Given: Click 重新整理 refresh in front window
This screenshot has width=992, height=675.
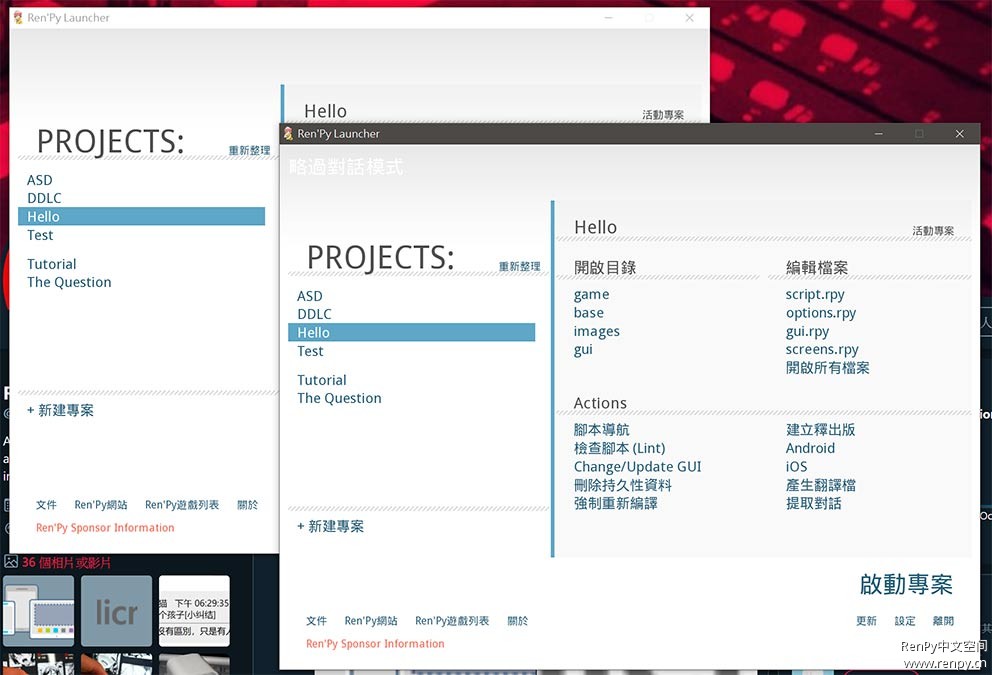Looking at the screenshot, I should (519, 267).
